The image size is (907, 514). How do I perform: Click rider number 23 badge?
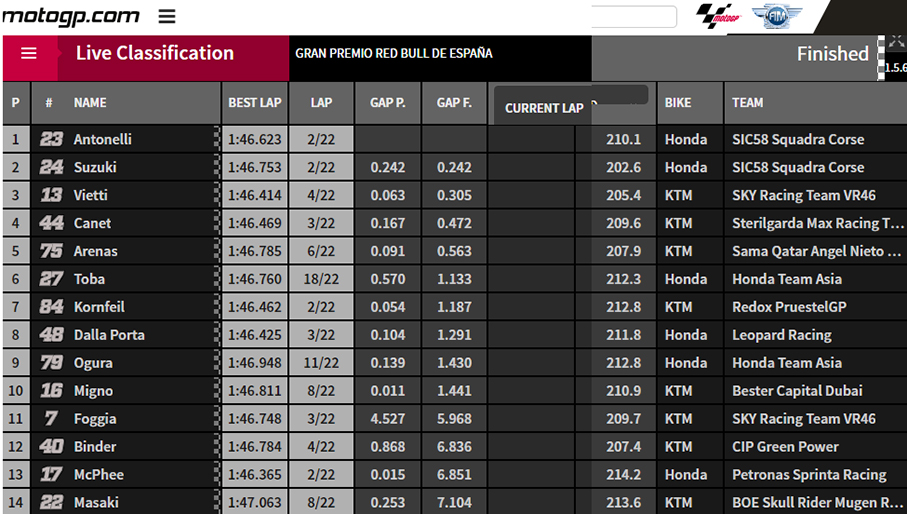[x=51, y=140]
